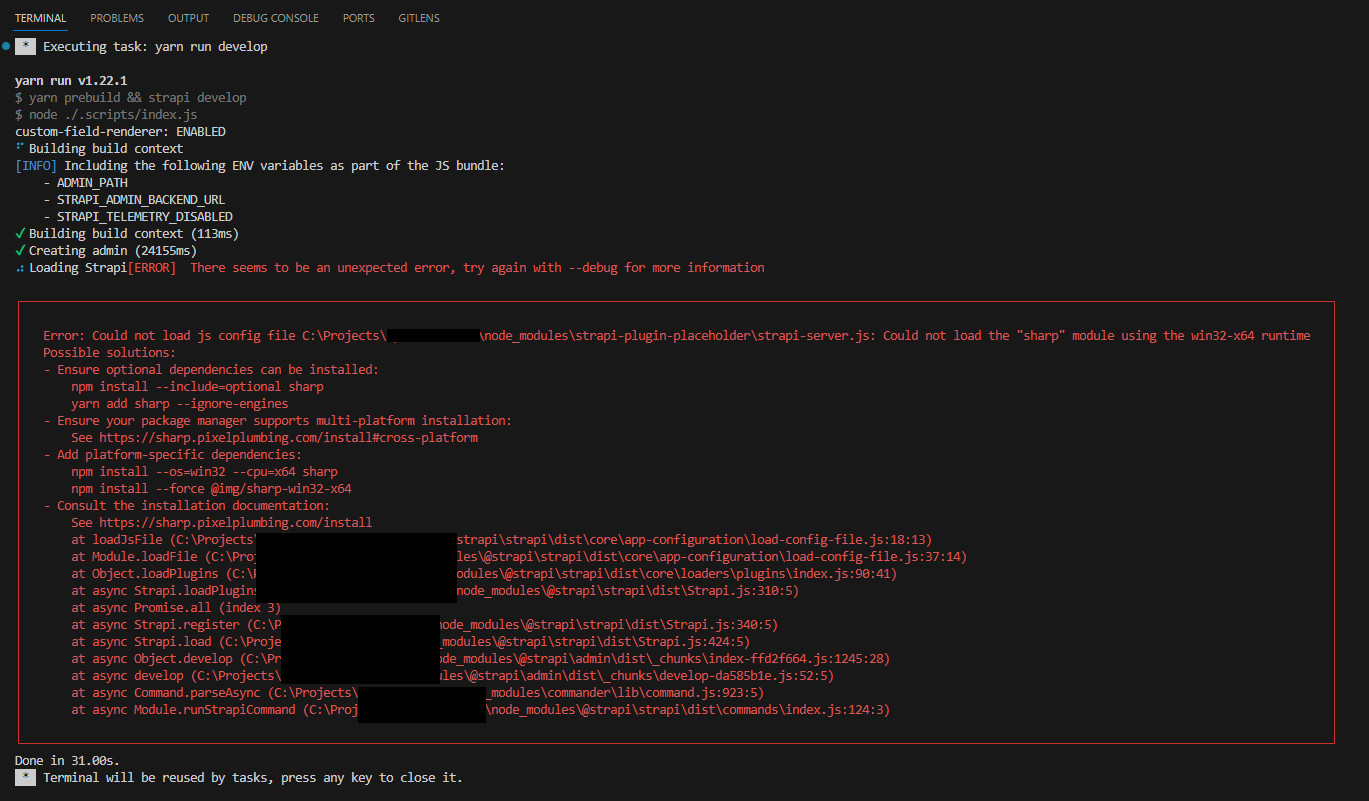Image resolution: width=1369 pixels, height=801 pixels.
Task: Click the commander command.js:923:5 path
Action: pyautogui.click(x=625, y=692)
